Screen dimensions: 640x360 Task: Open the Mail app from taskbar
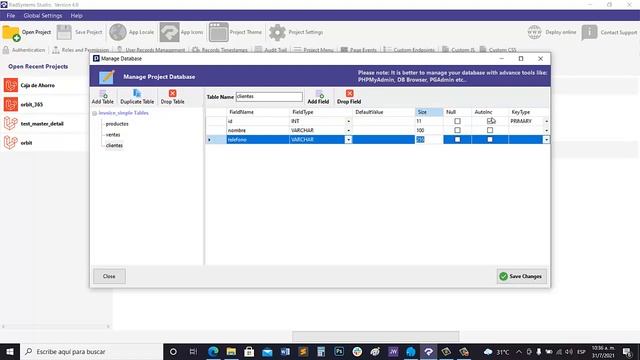pos(267,351)
